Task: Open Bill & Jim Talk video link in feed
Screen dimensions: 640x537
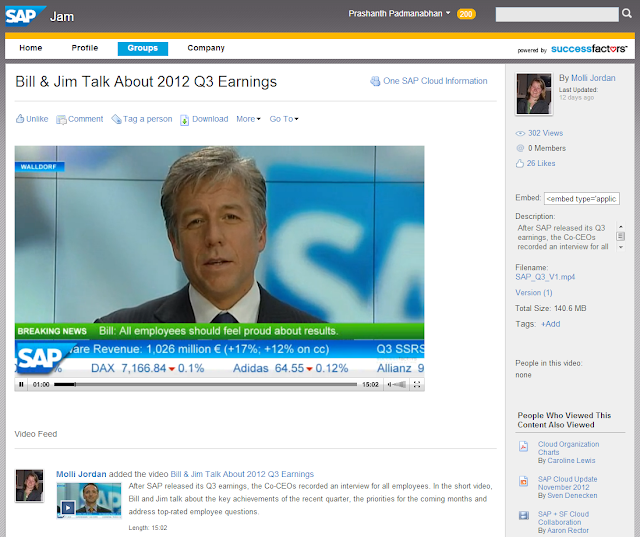Action: click(242, 474)
